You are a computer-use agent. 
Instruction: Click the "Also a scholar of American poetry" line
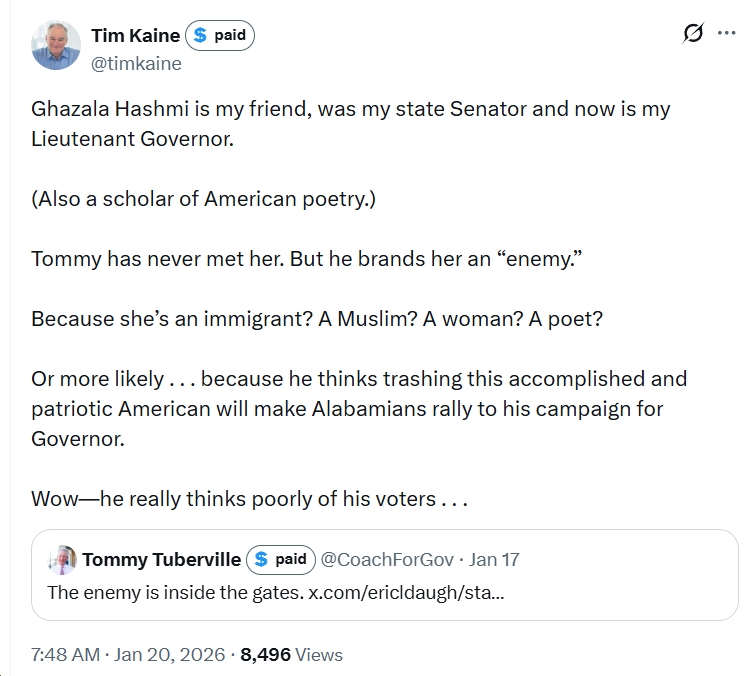(203, 198)
